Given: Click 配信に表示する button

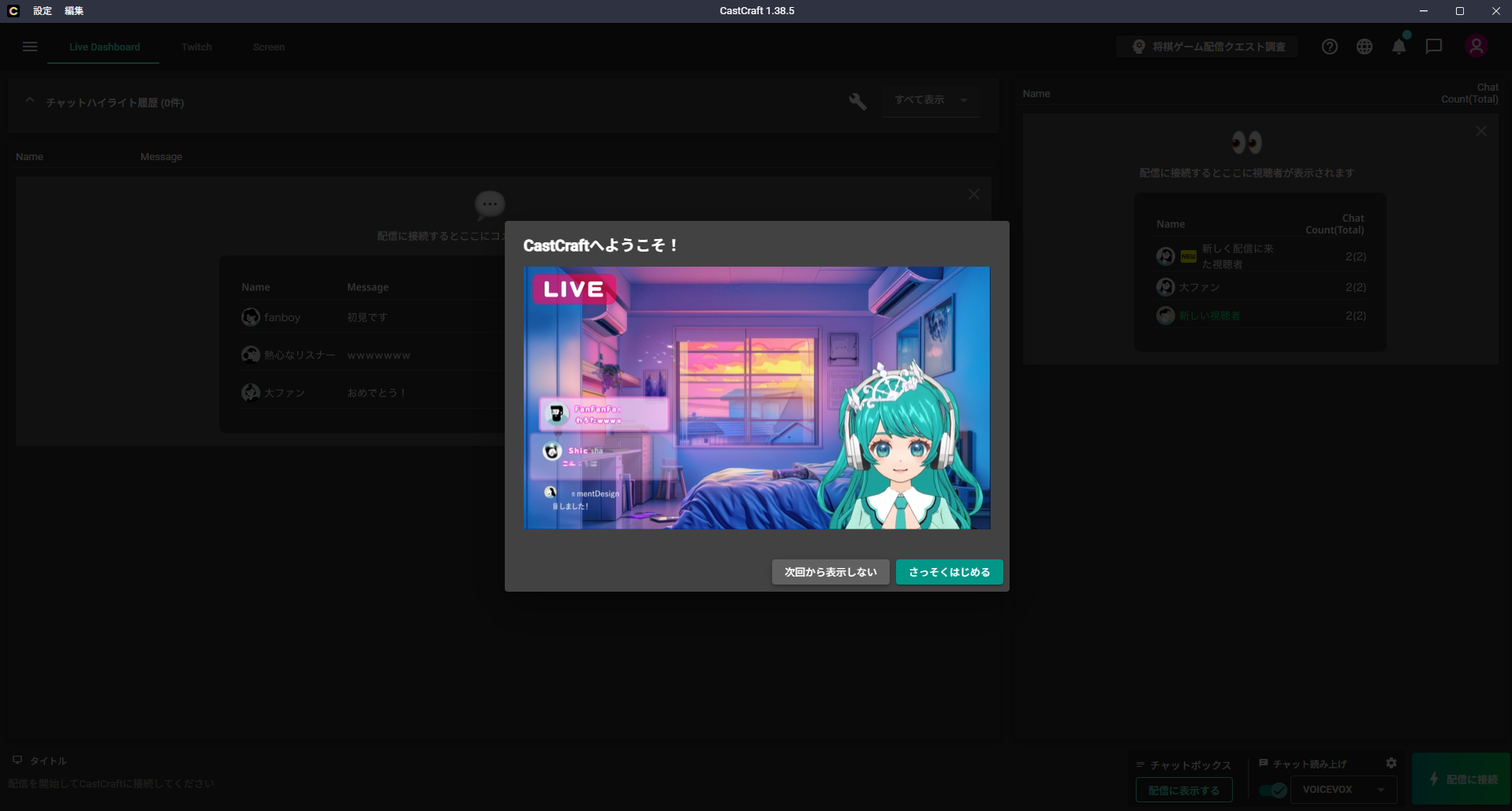Looking at the screenshot, I should (x=1184, y=790).
